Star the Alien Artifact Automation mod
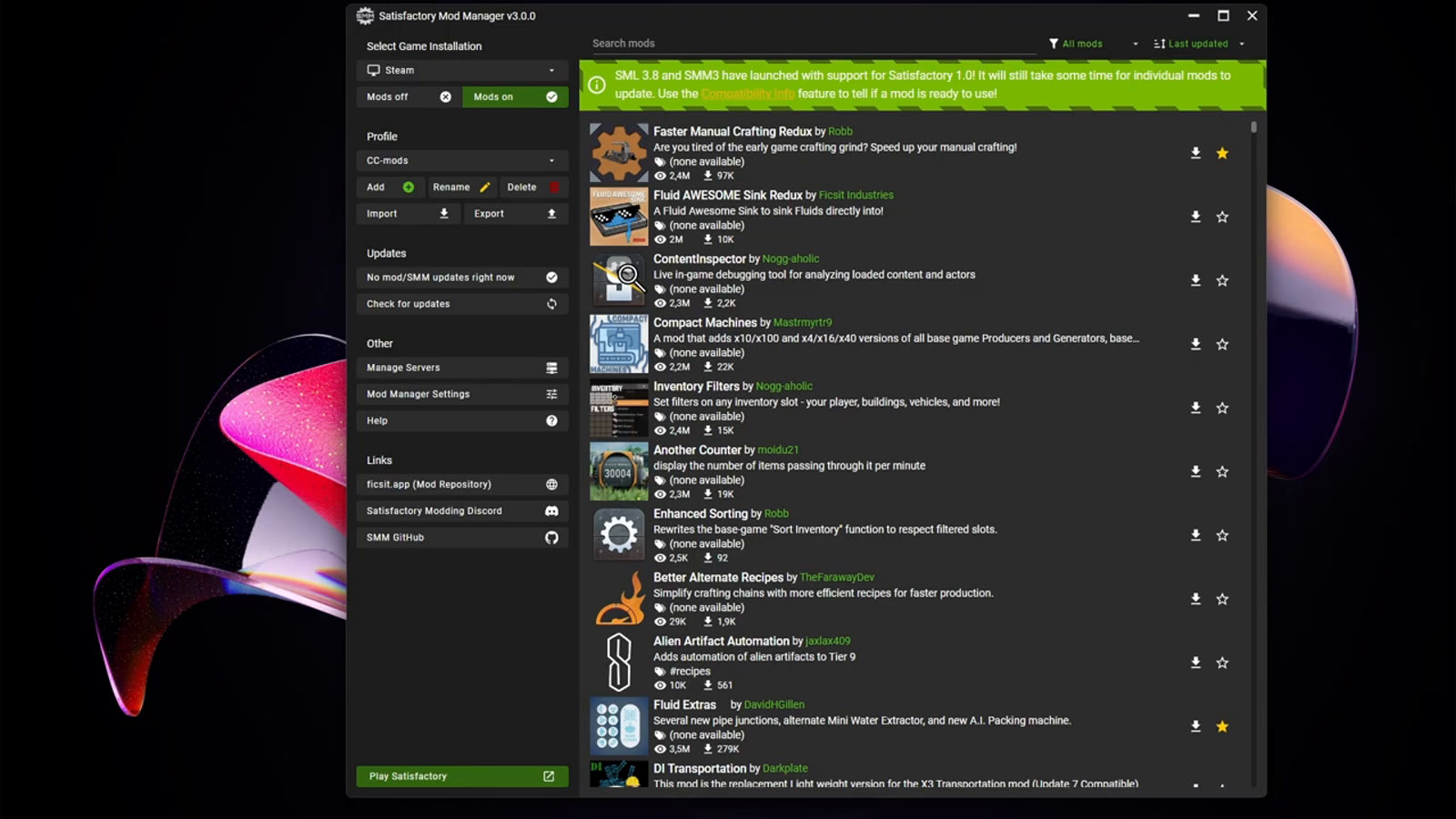This screenshot has width=1456, height=819. 1222,662
